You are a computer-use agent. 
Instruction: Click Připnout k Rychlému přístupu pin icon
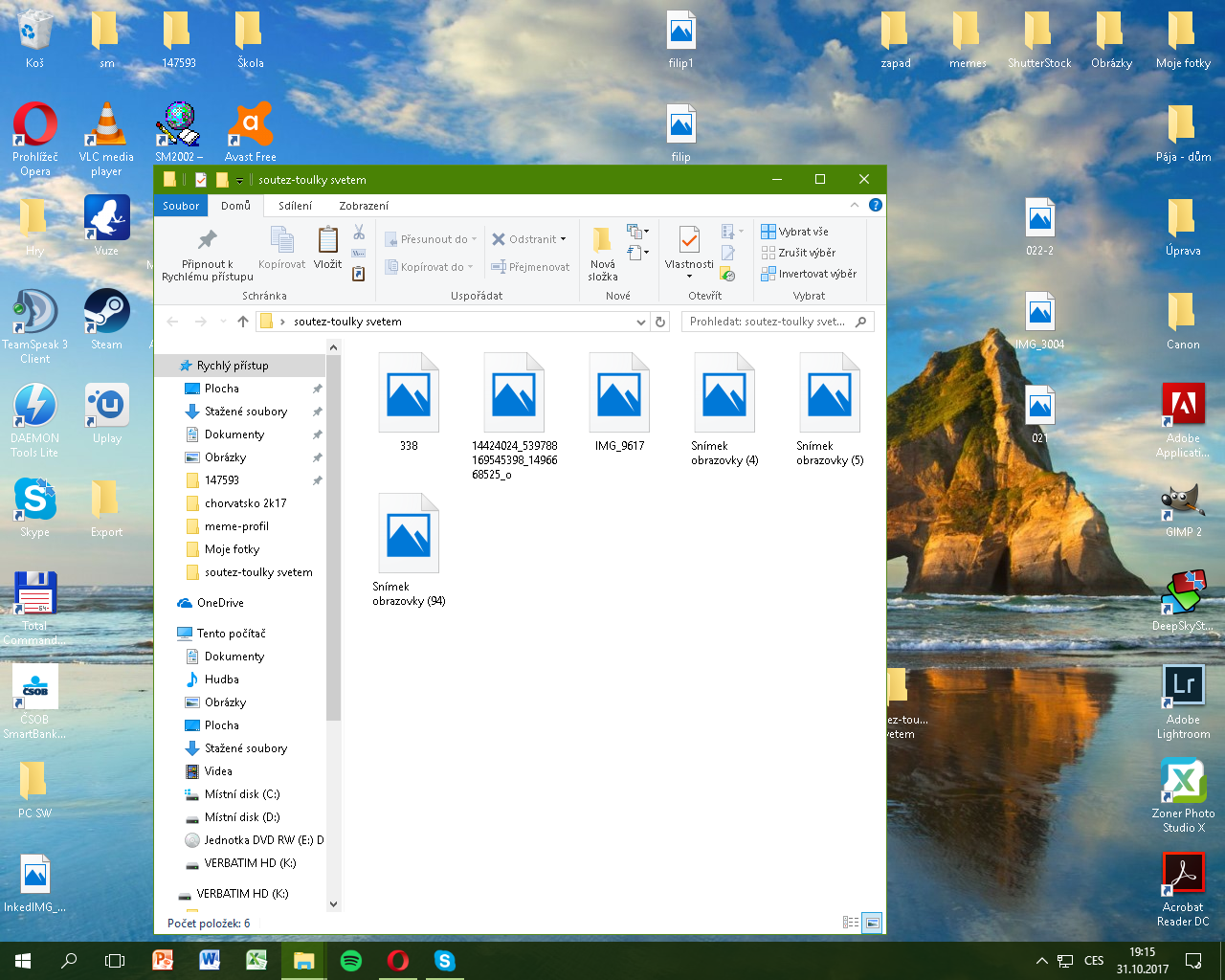(207, 240)
